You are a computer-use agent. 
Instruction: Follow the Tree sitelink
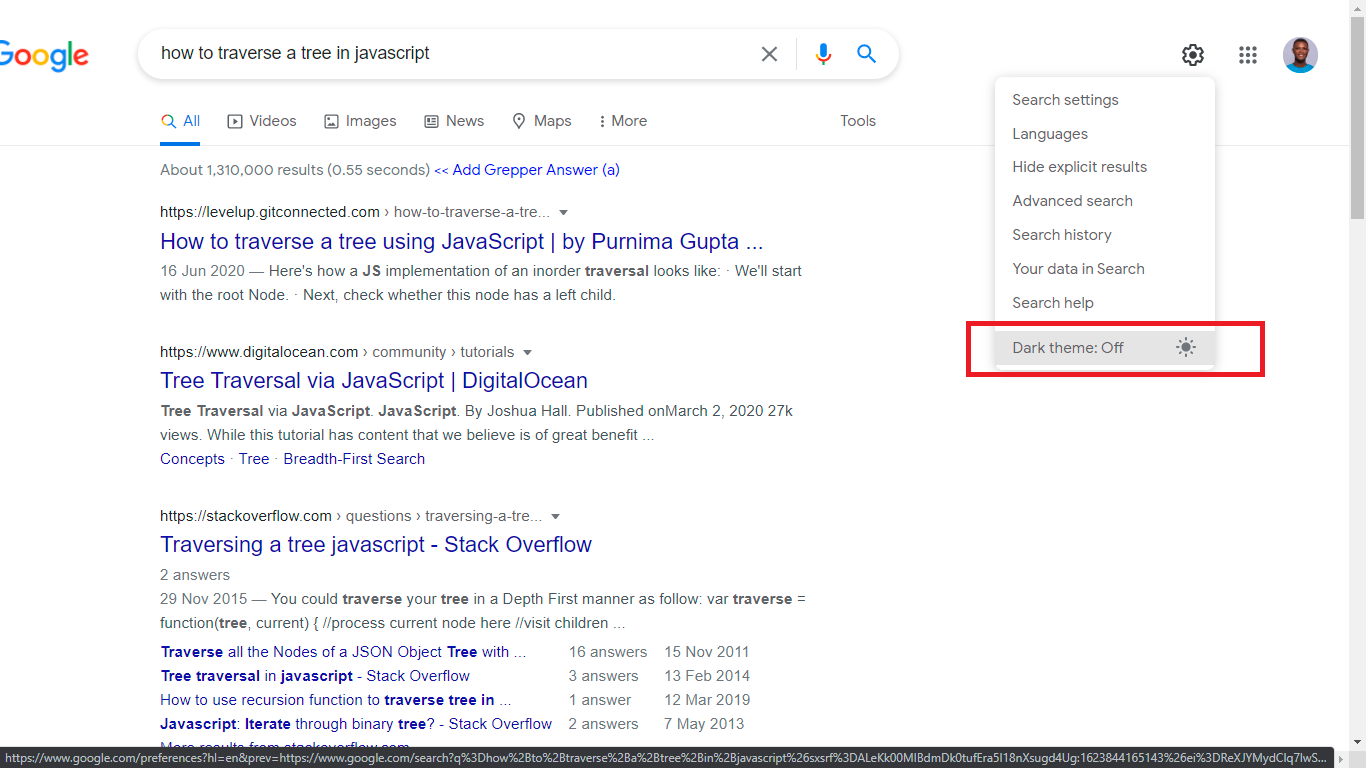(254, 459)
